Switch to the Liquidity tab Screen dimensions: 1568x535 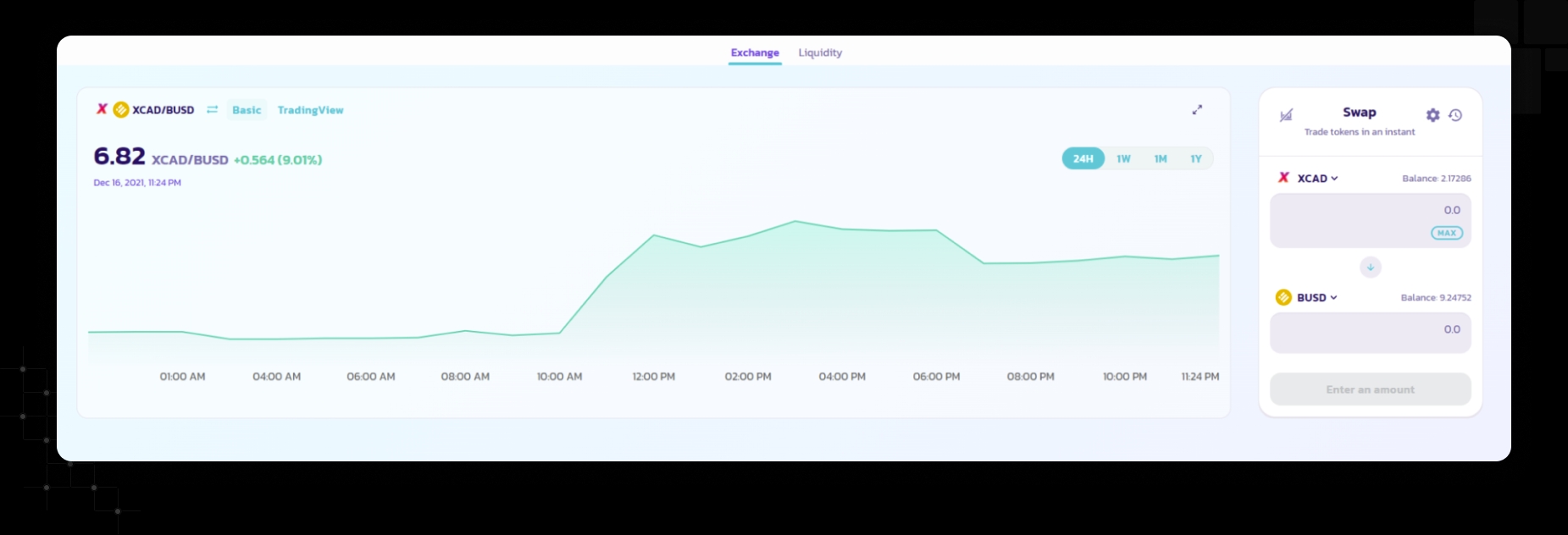pos(819,52)
